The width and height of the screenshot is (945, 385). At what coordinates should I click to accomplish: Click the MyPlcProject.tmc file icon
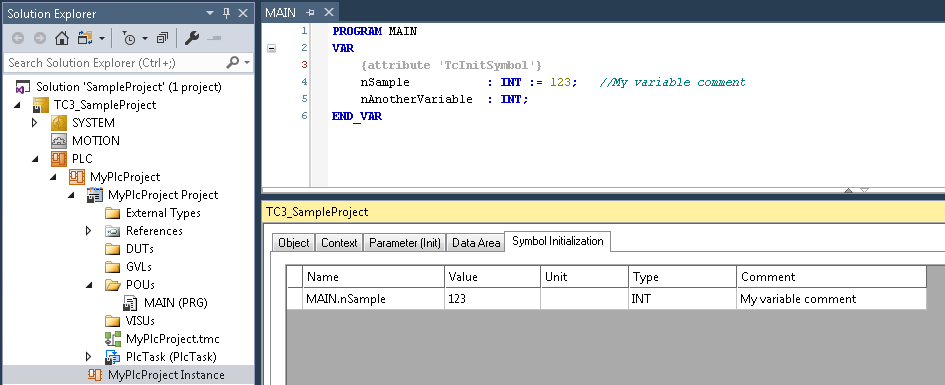click(x=113, y=339)
